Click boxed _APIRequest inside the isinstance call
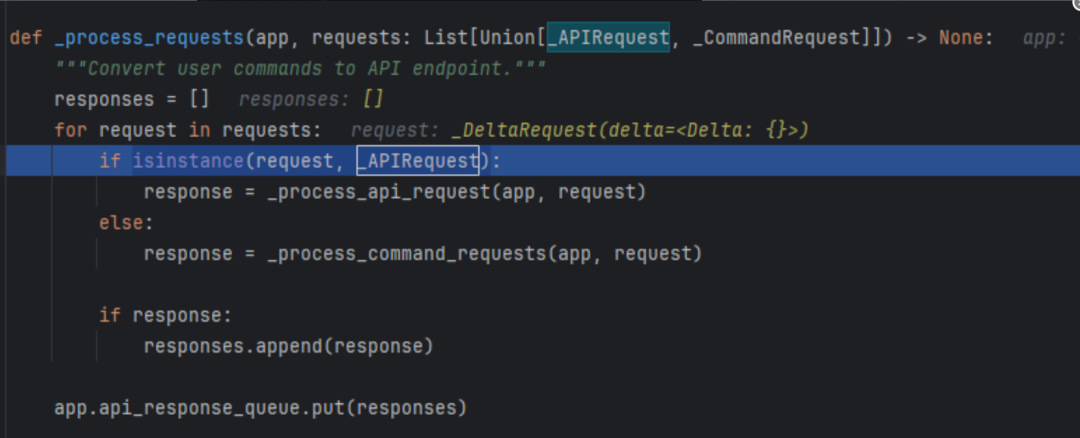1080x438 pixels. click(417, 161)
